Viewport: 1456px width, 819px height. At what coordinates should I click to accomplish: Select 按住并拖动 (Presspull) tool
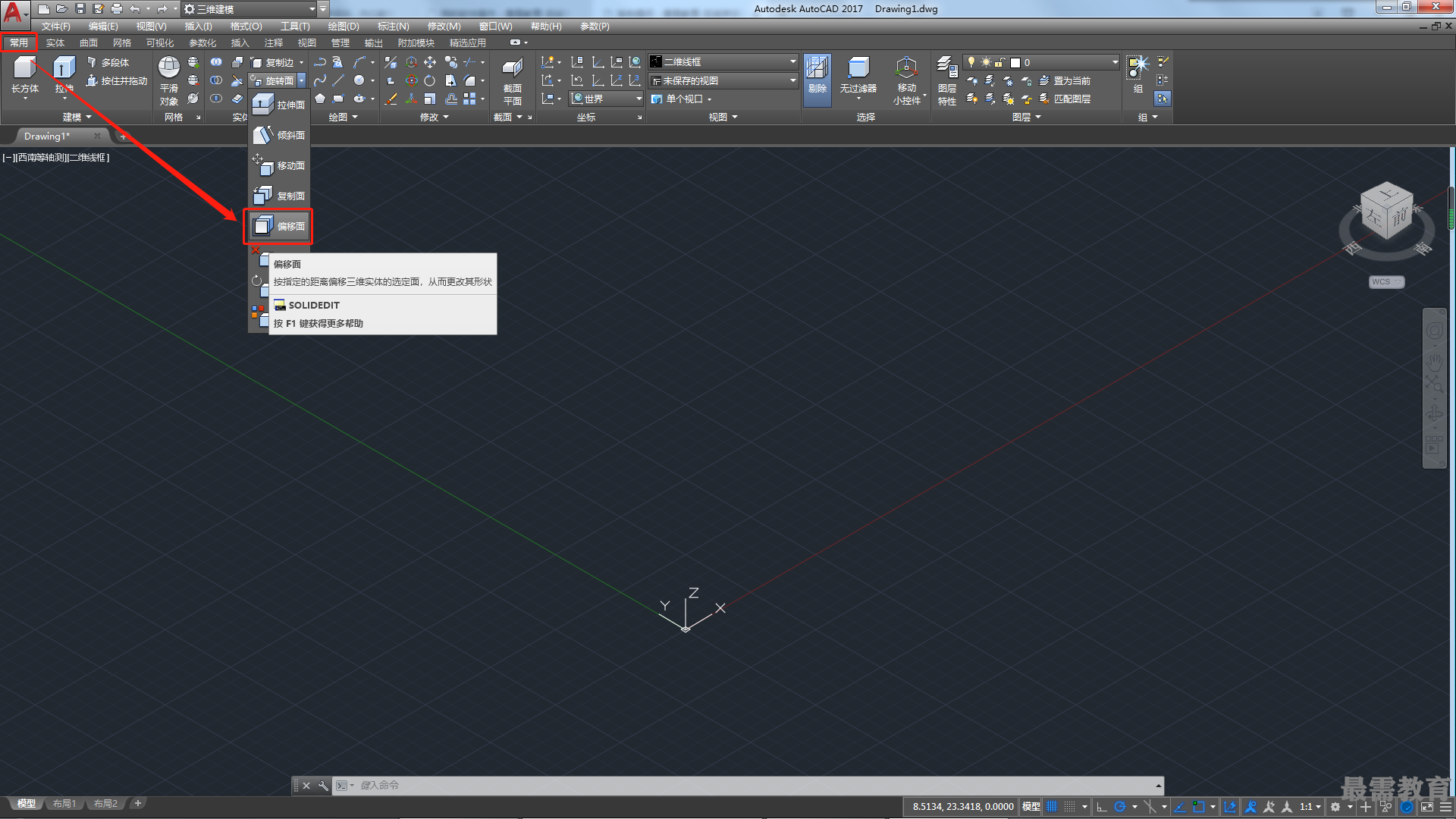click(x=116, y=80)
